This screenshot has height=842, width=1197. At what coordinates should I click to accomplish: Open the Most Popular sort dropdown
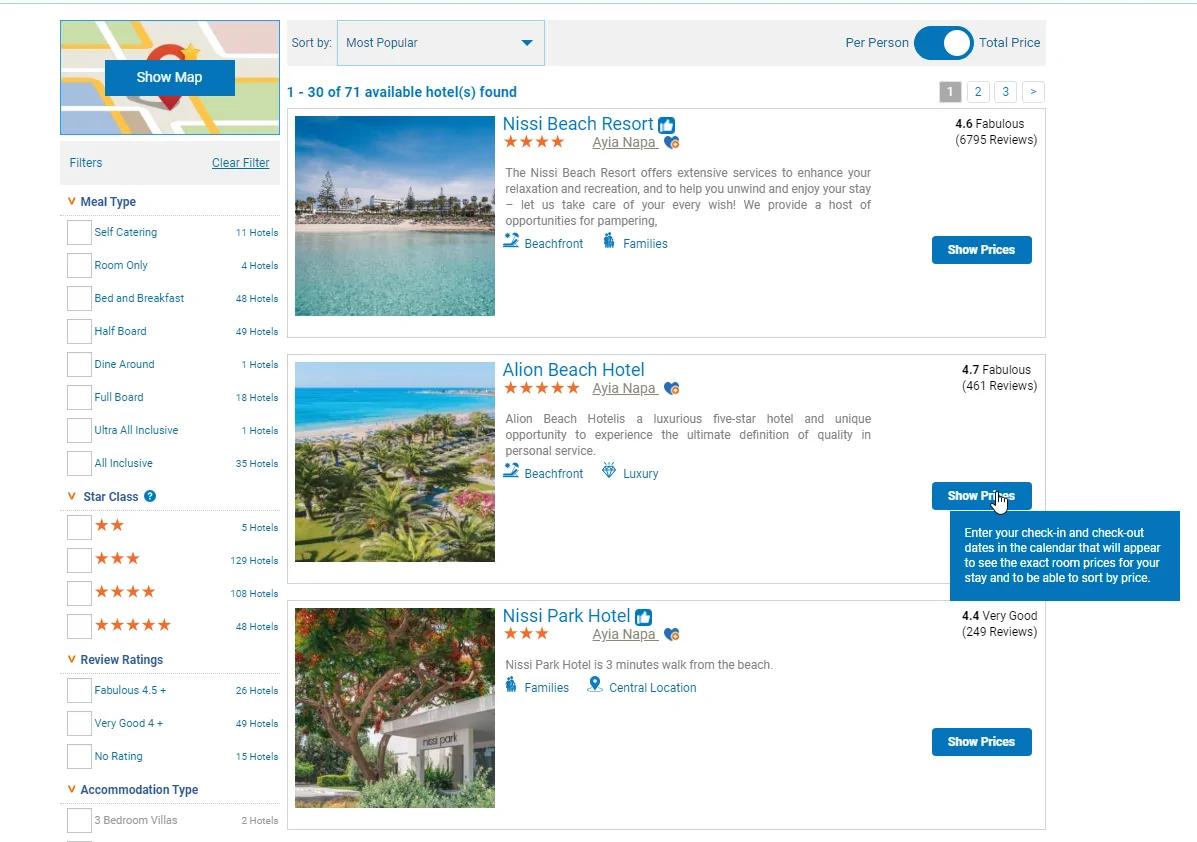[440, 43]
